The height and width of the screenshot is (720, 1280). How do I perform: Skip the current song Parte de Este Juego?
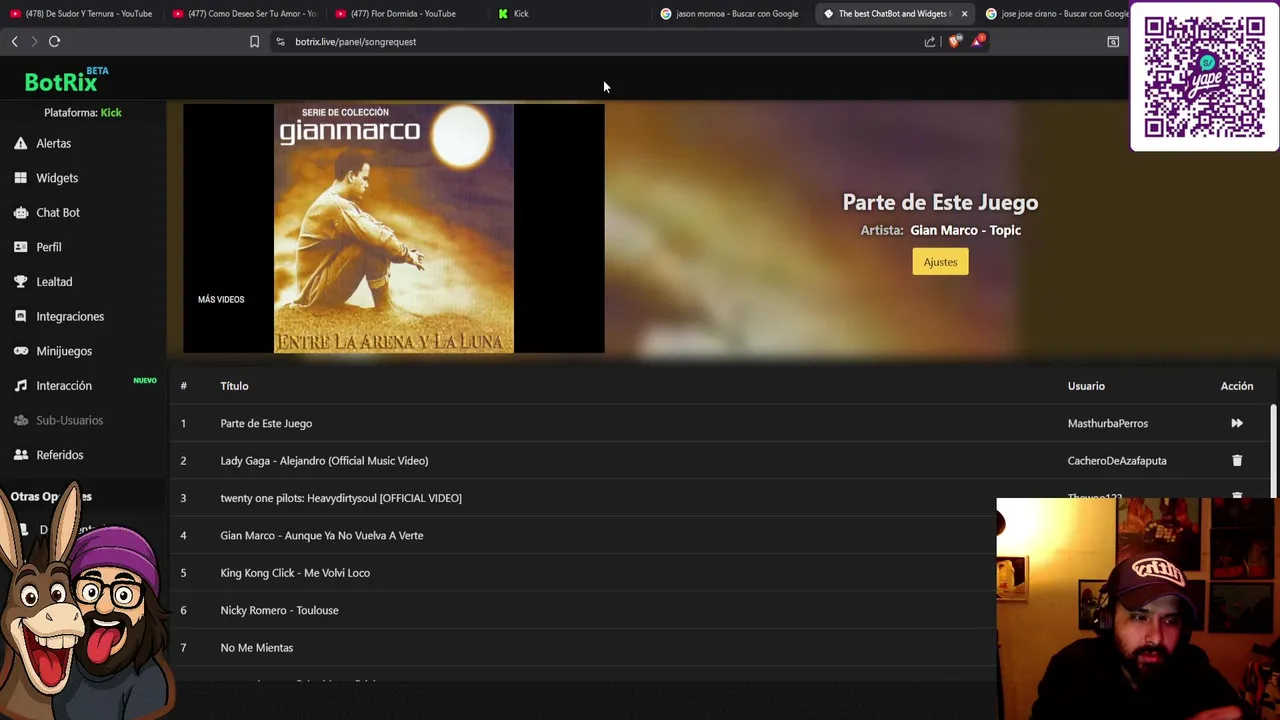[x=1237, y=423]
